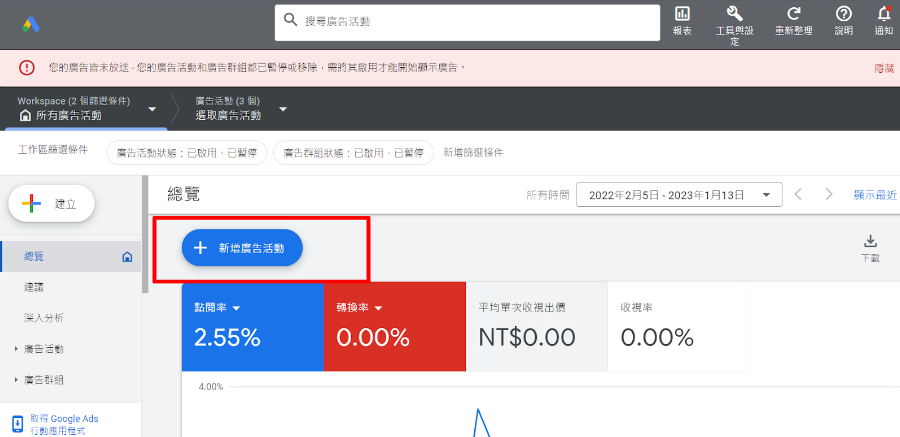Click the 下載 download icon
This screenshot has height=437, width=900.
[x=870, y=241]
